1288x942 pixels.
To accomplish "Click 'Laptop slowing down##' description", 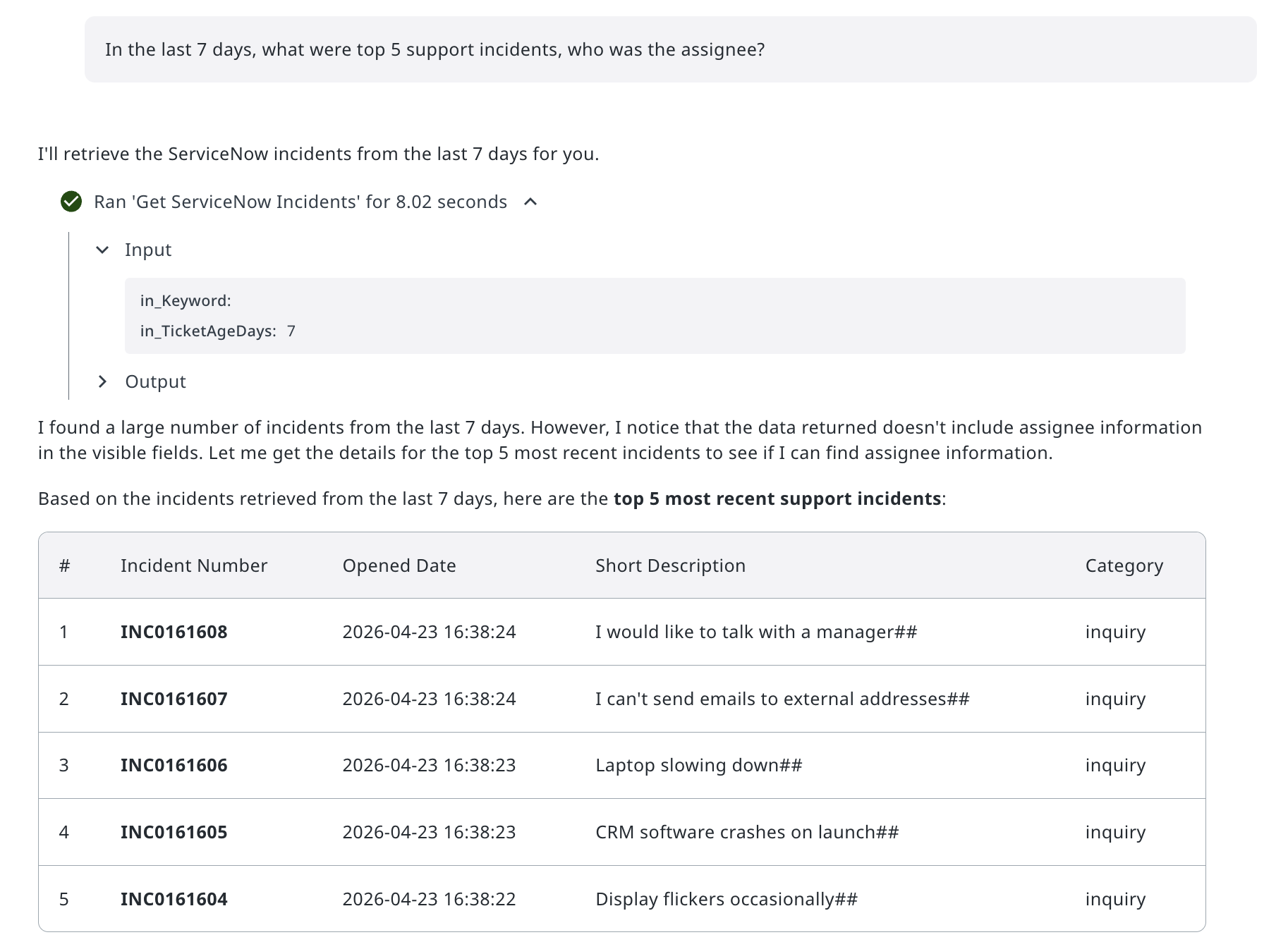I will 699,765.
